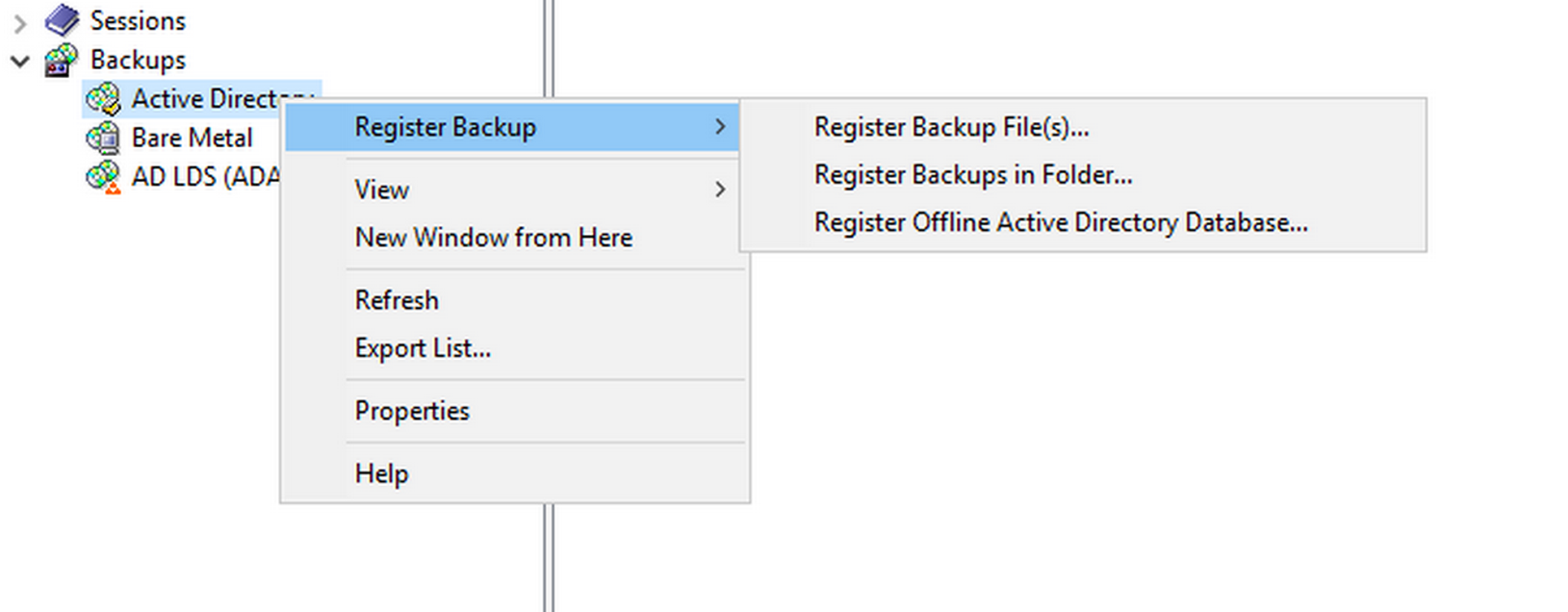
Task: Refresh via the context menu
Action: 397,300
